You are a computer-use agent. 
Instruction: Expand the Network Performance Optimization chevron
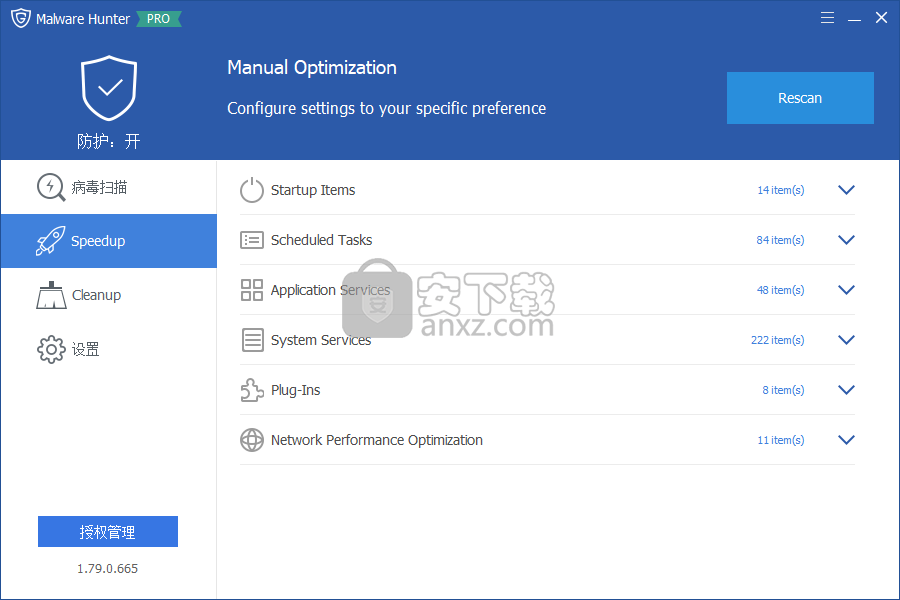tap(846, 440)
